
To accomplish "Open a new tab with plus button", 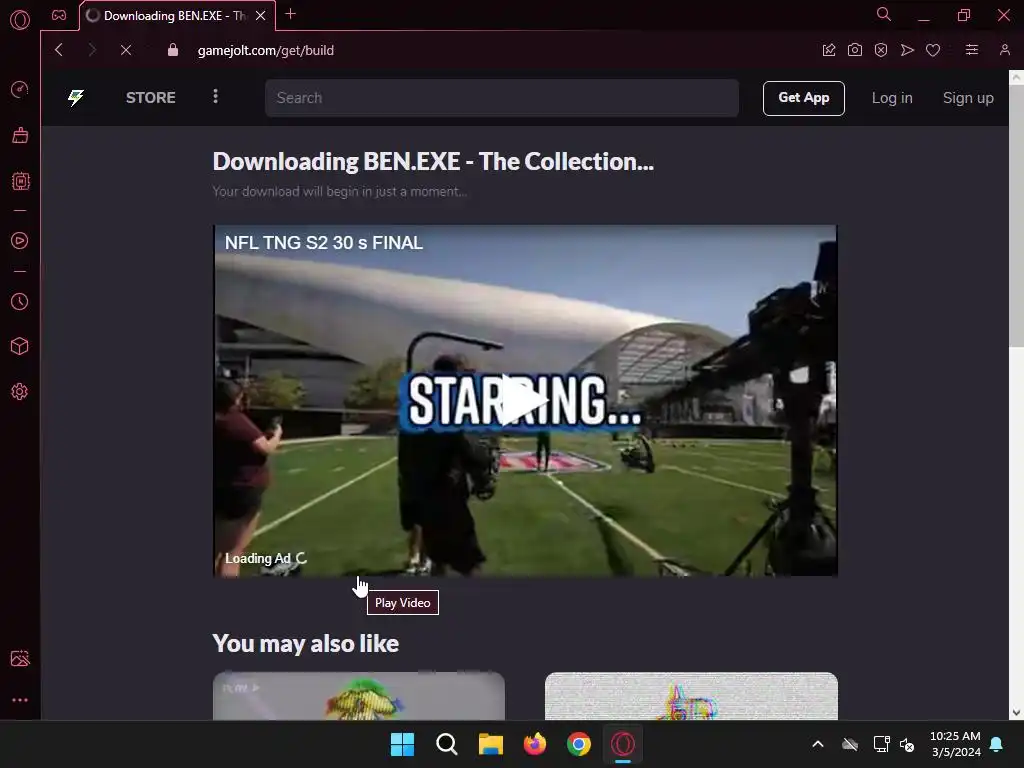I will [x=291, y=14].
